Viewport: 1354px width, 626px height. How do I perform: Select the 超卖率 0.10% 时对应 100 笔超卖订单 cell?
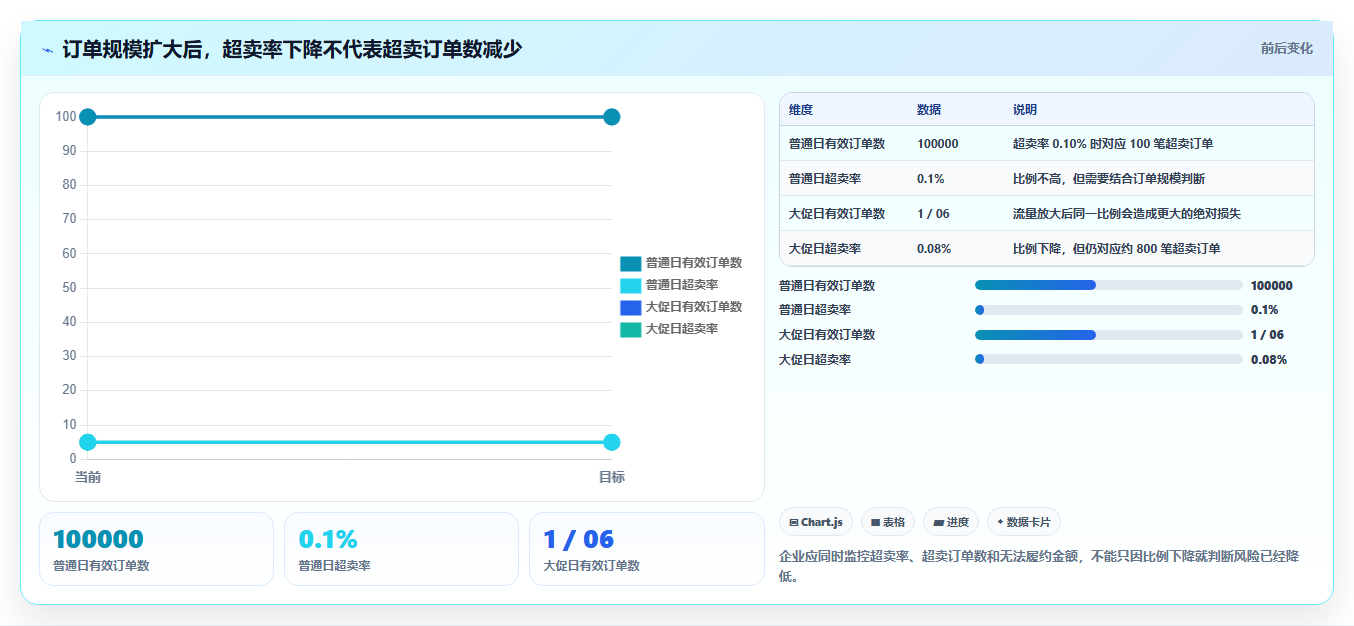(1113, 144)
